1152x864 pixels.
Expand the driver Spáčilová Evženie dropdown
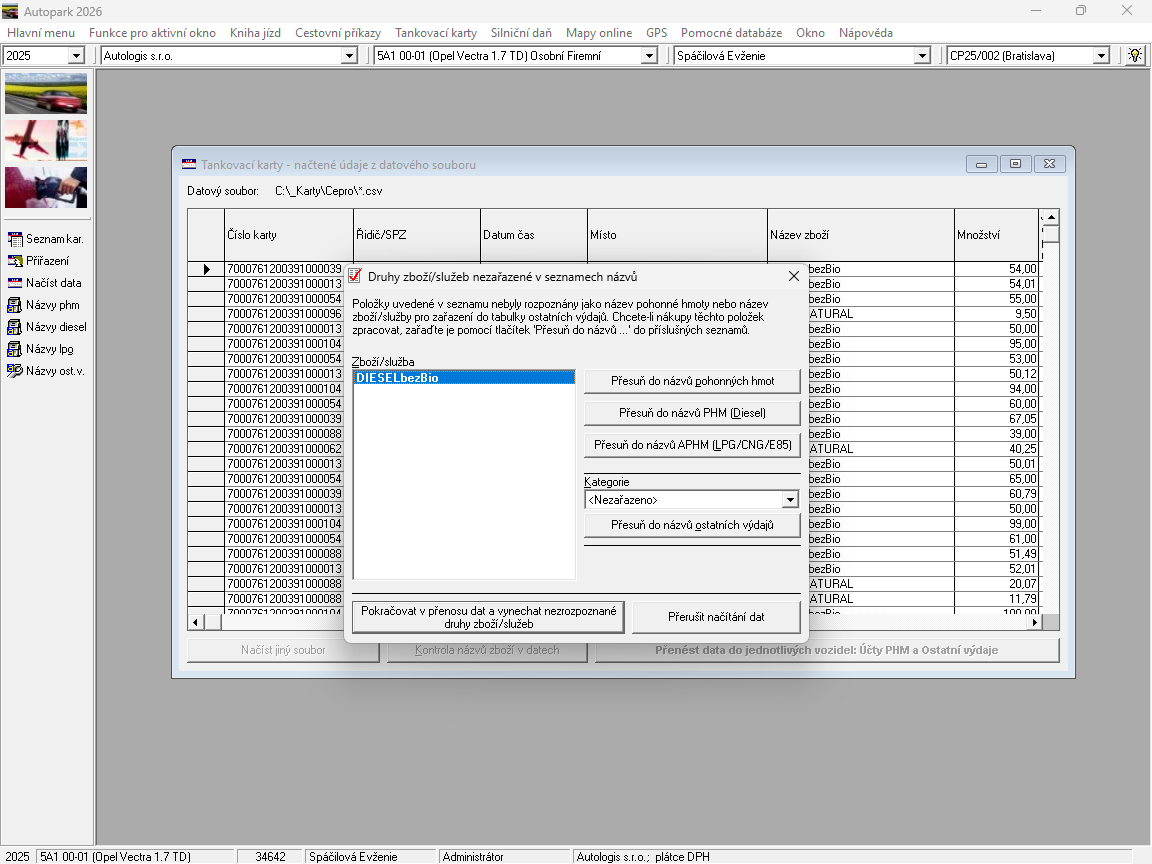click(922, 56)
